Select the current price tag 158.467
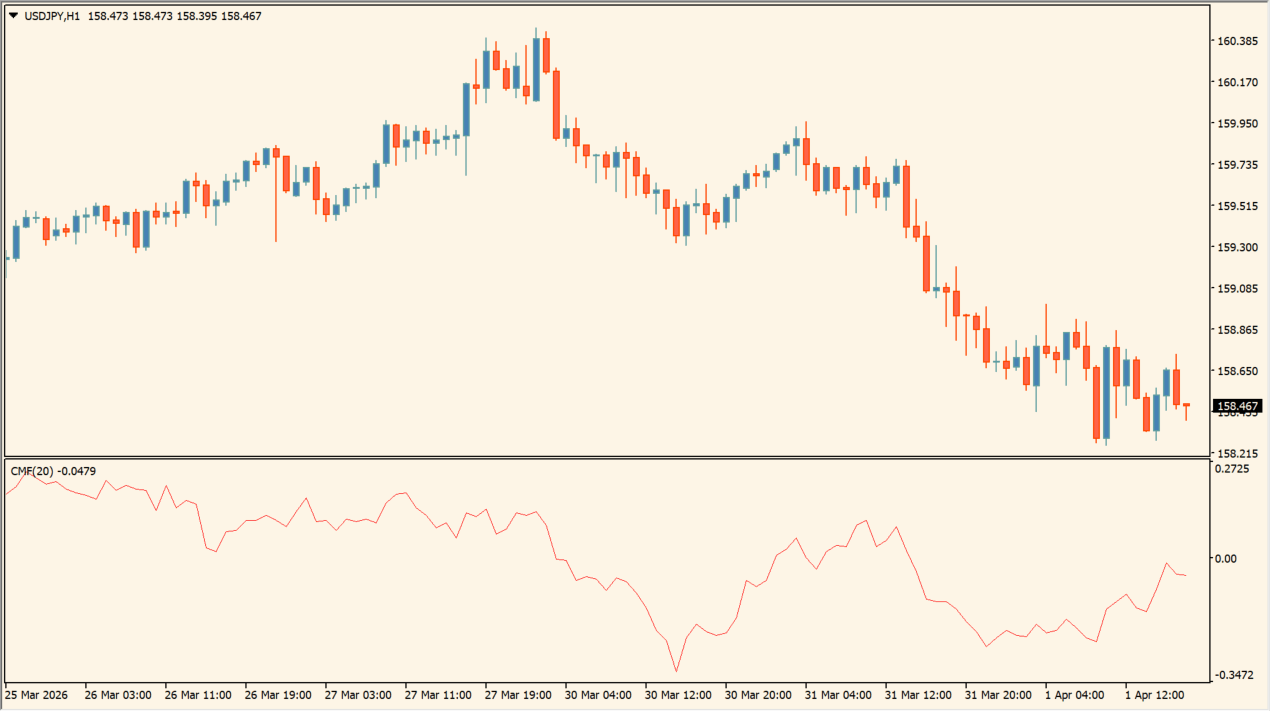 [1237, 406]
